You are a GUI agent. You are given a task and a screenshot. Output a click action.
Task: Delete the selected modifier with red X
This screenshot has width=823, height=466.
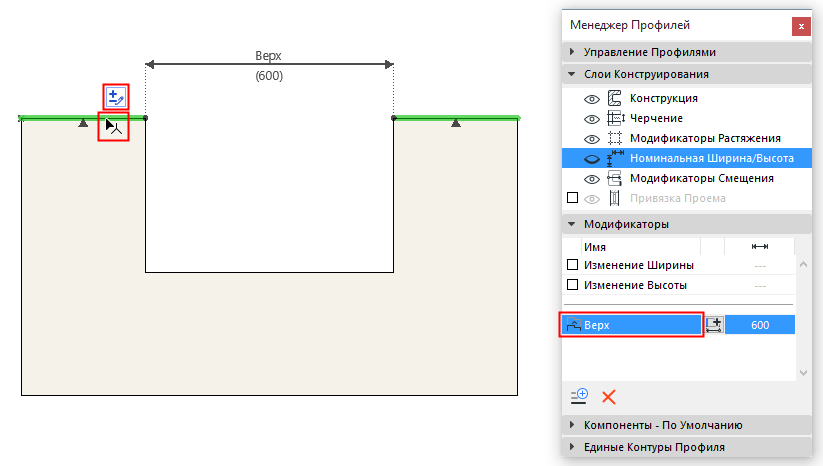[609, 397]
